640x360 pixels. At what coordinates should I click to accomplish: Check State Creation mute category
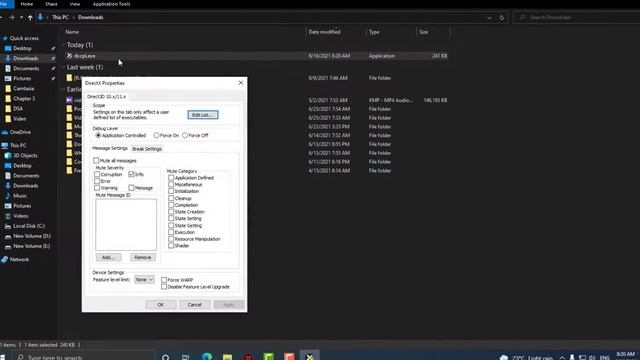click(x=171, y=211)
